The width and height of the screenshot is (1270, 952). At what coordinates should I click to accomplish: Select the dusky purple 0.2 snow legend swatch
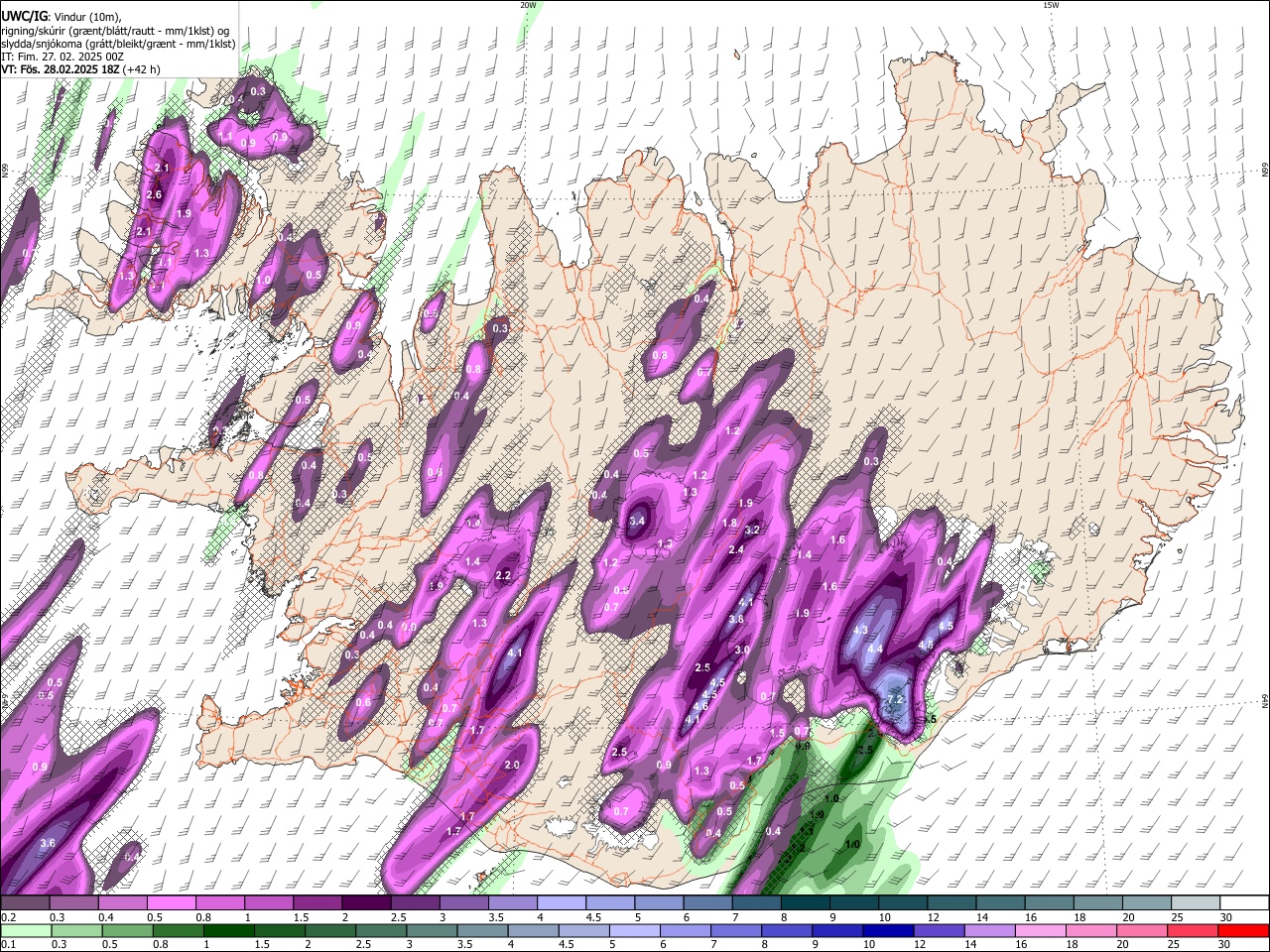[25, 902]
